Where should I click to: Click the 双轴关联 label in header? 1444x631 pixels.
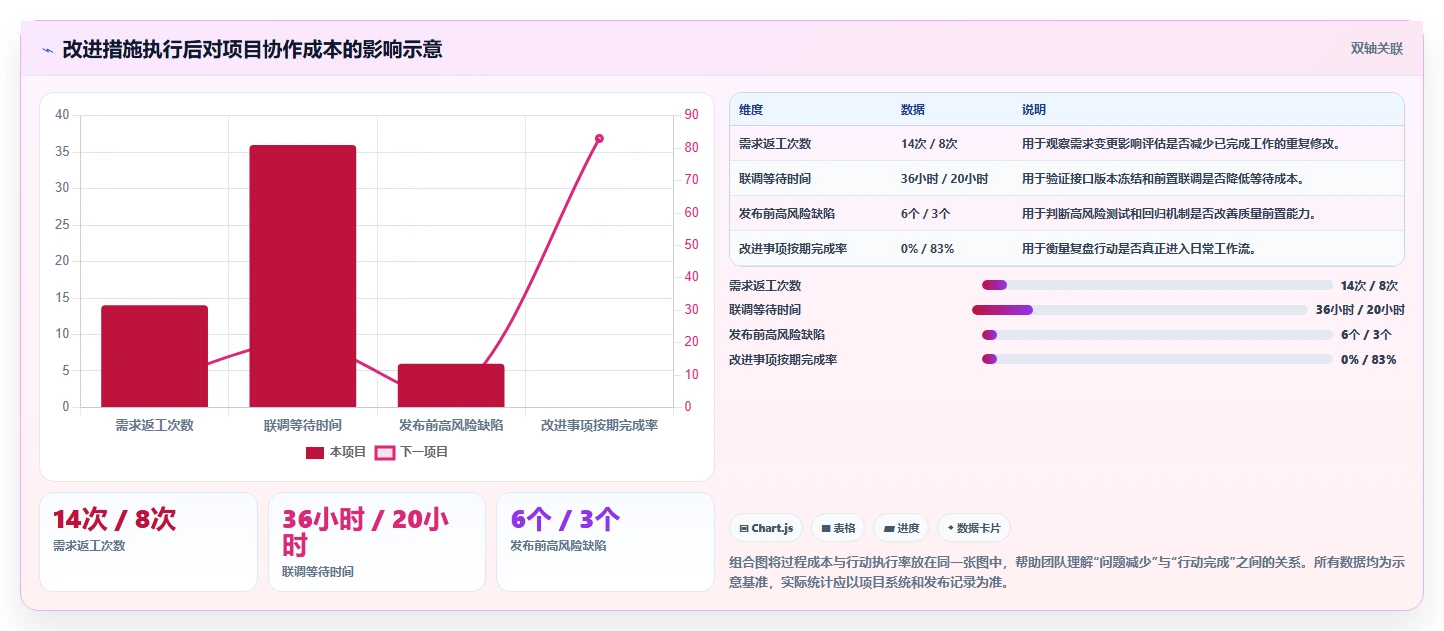1376,49
